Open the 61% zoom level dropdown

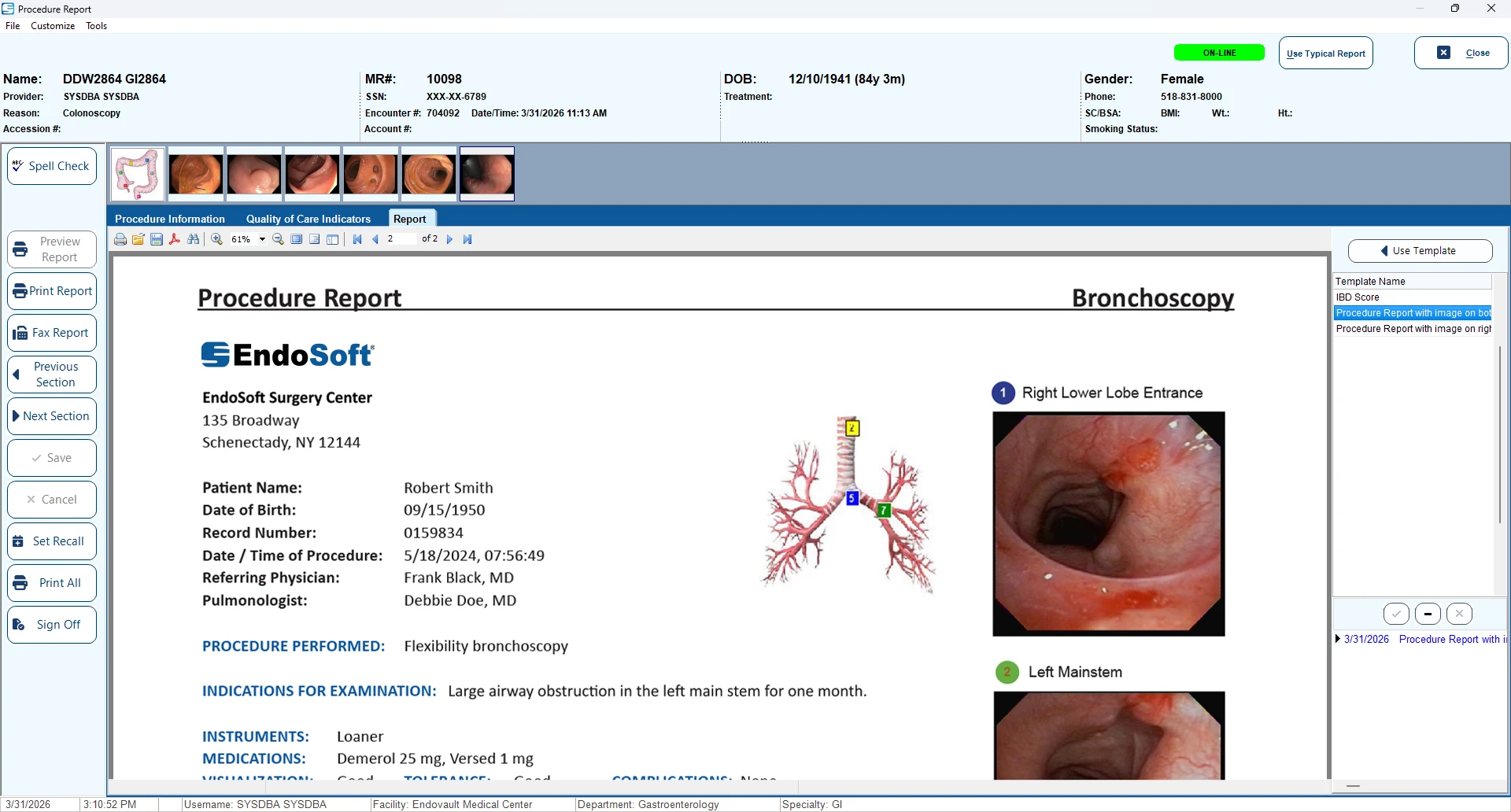point(262,239)
